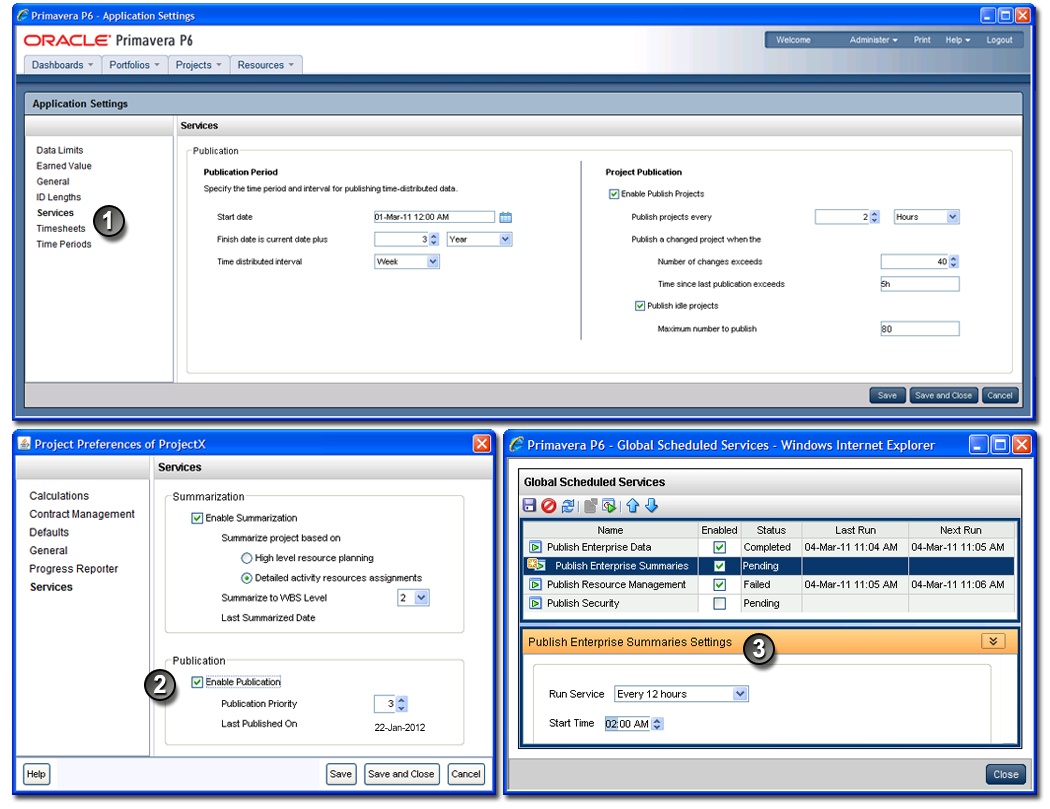
Task: Open the Run Service Every 12 hours dropdown
Action: (739, 694)
